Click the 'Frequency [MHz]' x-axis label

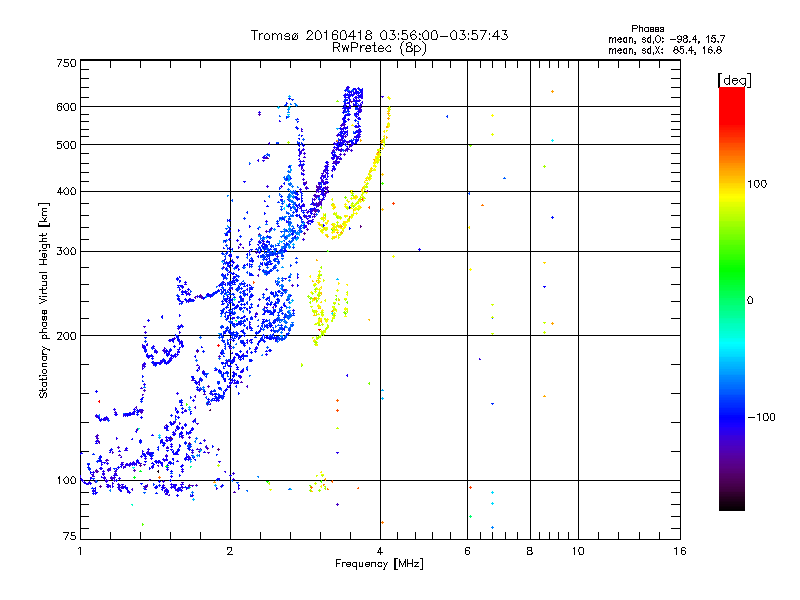pyautogui.click(x=379, y=564)
